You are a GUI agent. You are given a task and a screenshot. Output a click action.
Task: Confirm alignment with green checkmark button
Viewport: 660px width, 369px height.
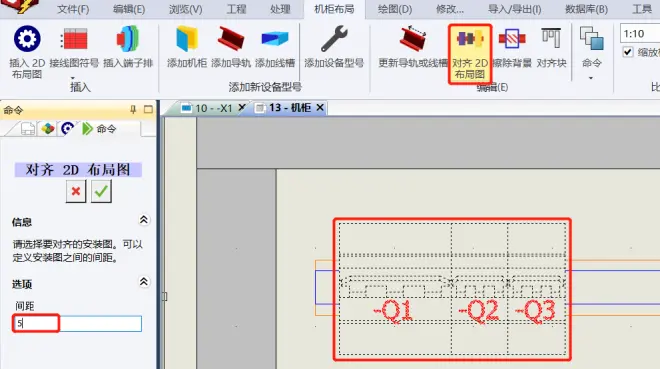point(101,191)
